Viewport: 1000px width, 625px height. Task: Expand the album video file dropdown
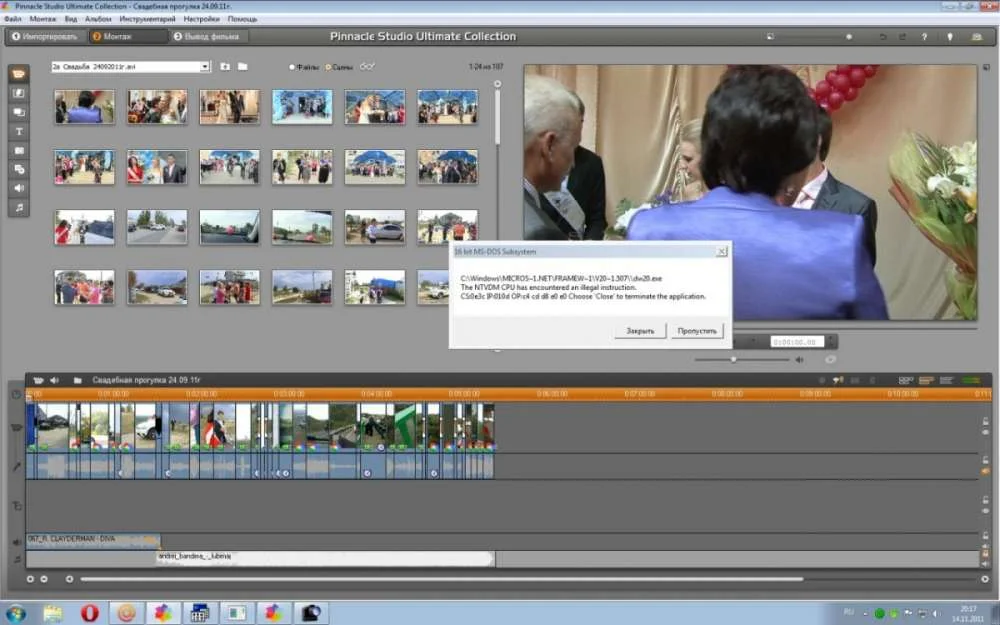(x=205, y=67)
